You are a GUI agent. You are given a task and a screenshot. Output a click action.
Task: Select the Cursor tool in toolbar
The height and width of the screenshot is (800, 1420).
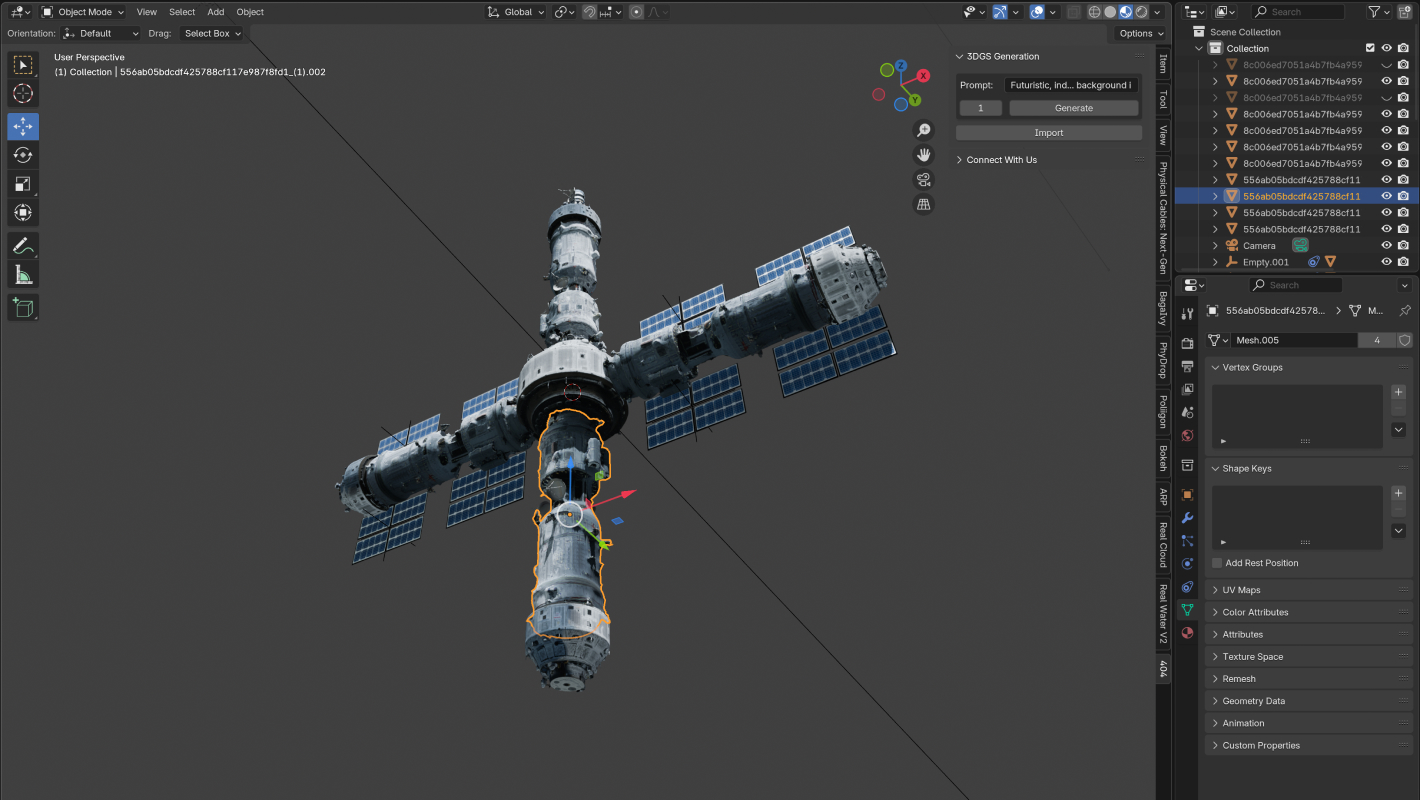(23, 94)
